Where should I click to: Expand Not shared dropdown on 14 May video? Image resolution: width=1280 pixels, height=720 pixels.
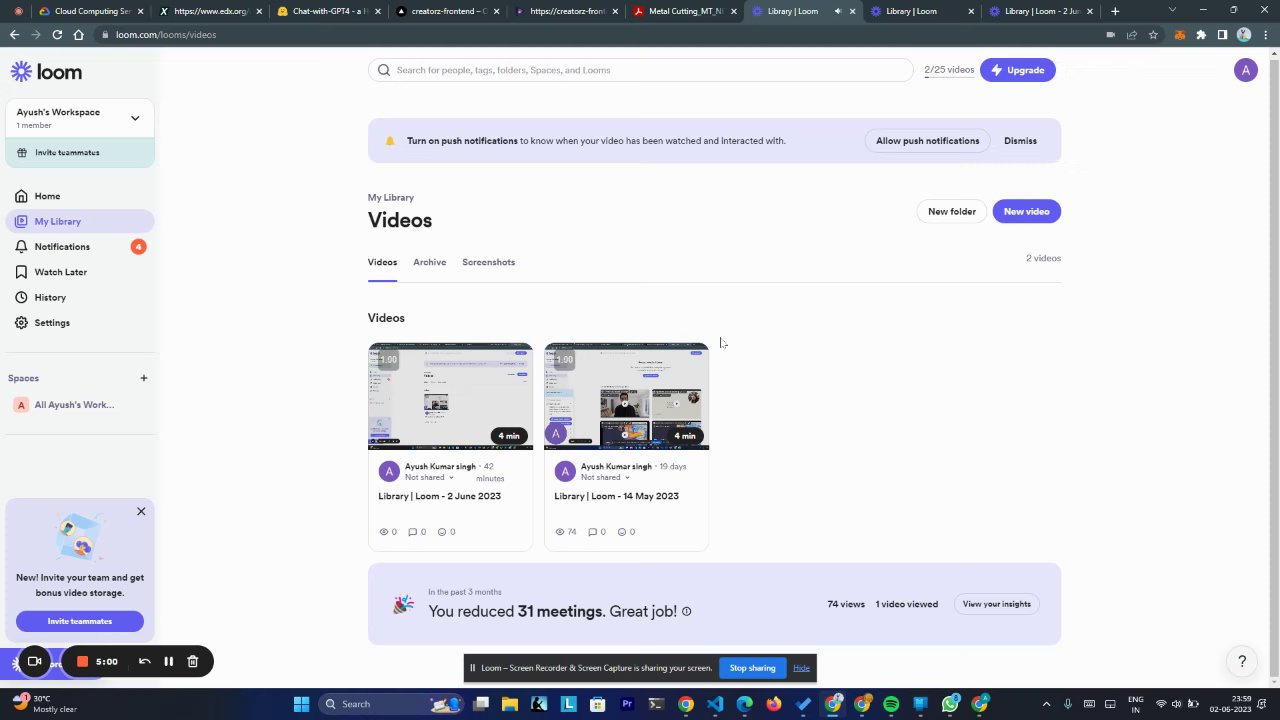click(605, 477)
